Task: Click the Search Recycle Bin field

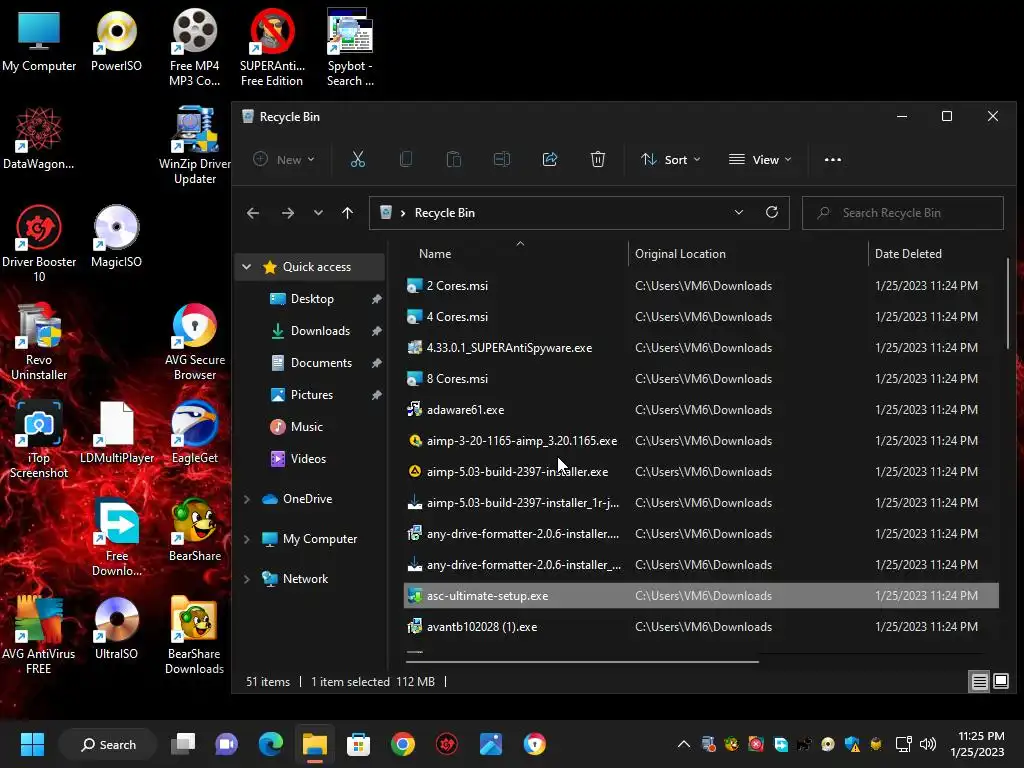Action: click(x=903, y=213)
